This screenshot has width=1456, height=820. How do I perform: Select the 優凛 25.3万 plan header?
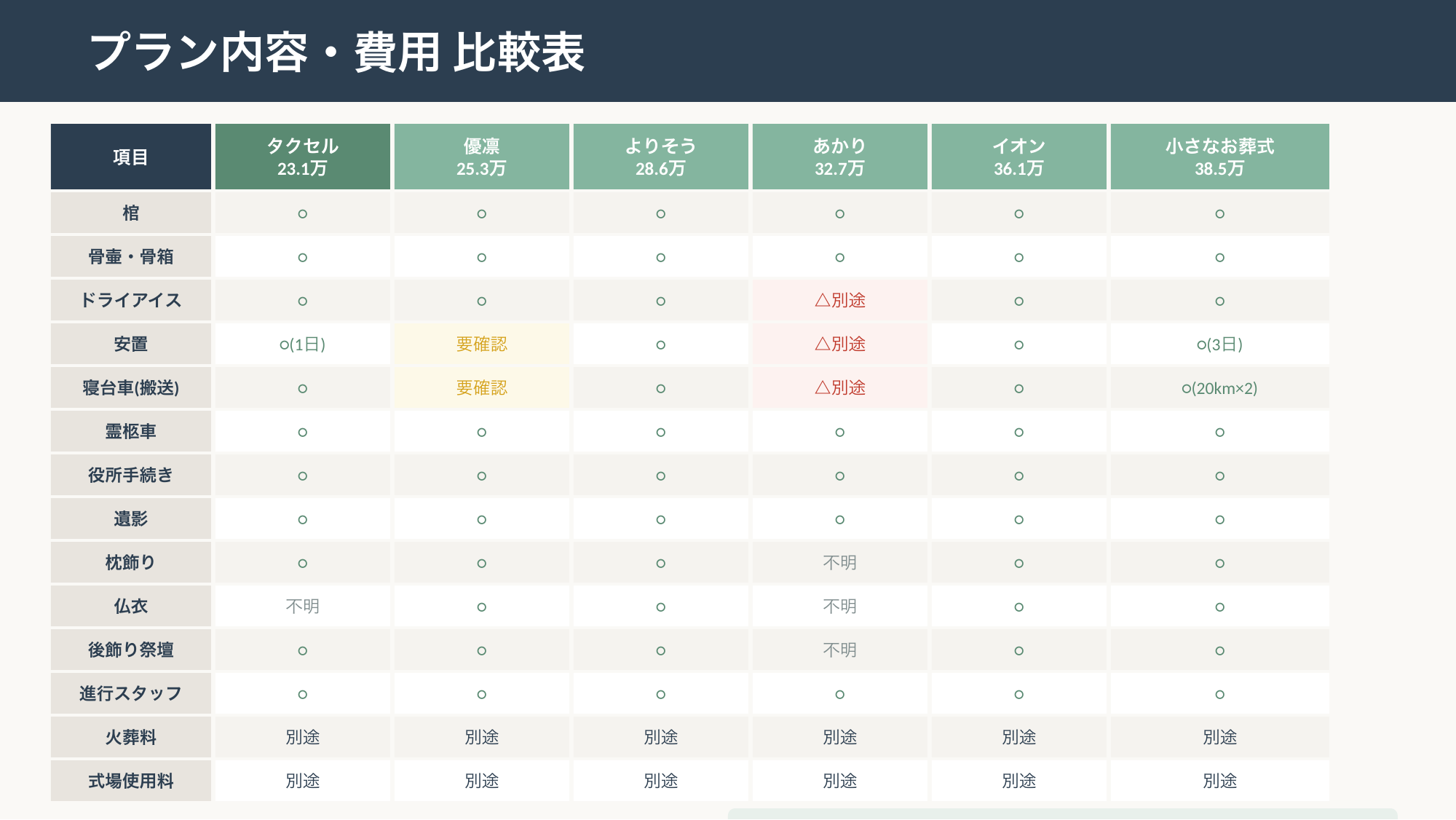(x=481, y=157)
